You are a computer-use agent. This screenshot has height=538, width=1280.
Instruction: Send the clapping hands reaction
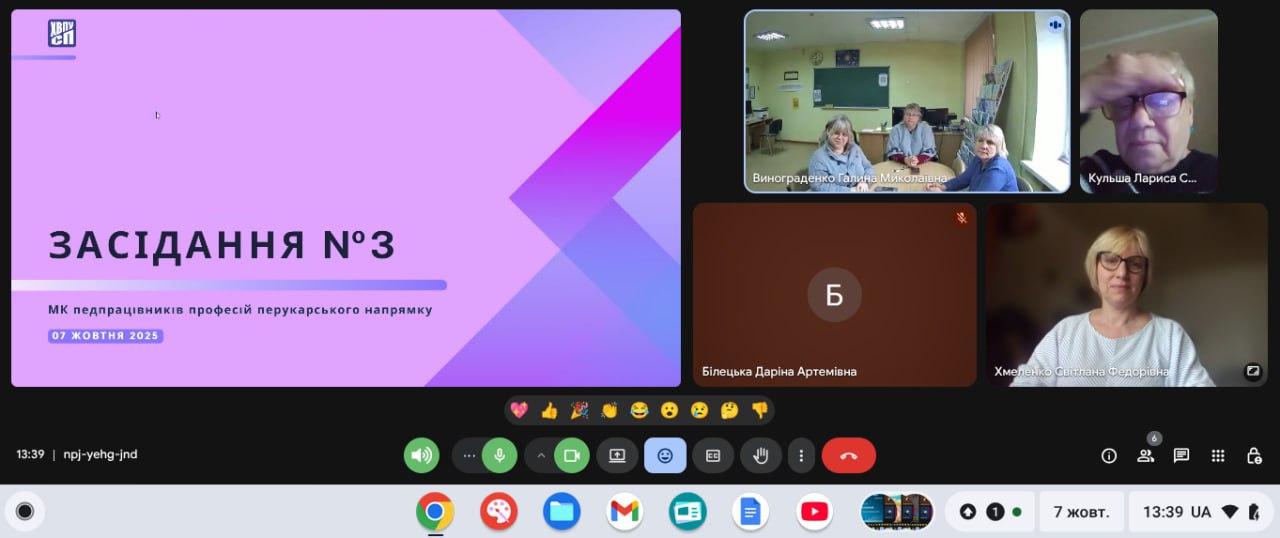coord(609,410)
